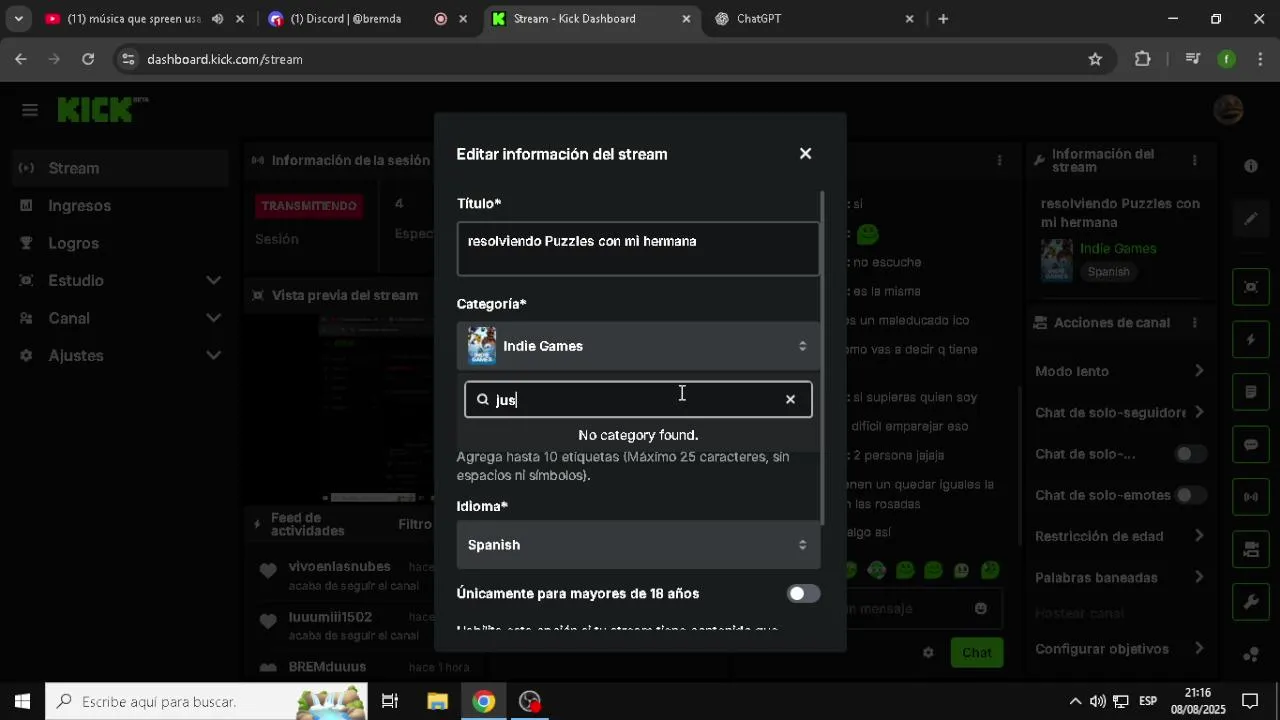Click the pencil edit icon in the right toolbar
Viewport: 1280px width, 720px height.
1251,219
